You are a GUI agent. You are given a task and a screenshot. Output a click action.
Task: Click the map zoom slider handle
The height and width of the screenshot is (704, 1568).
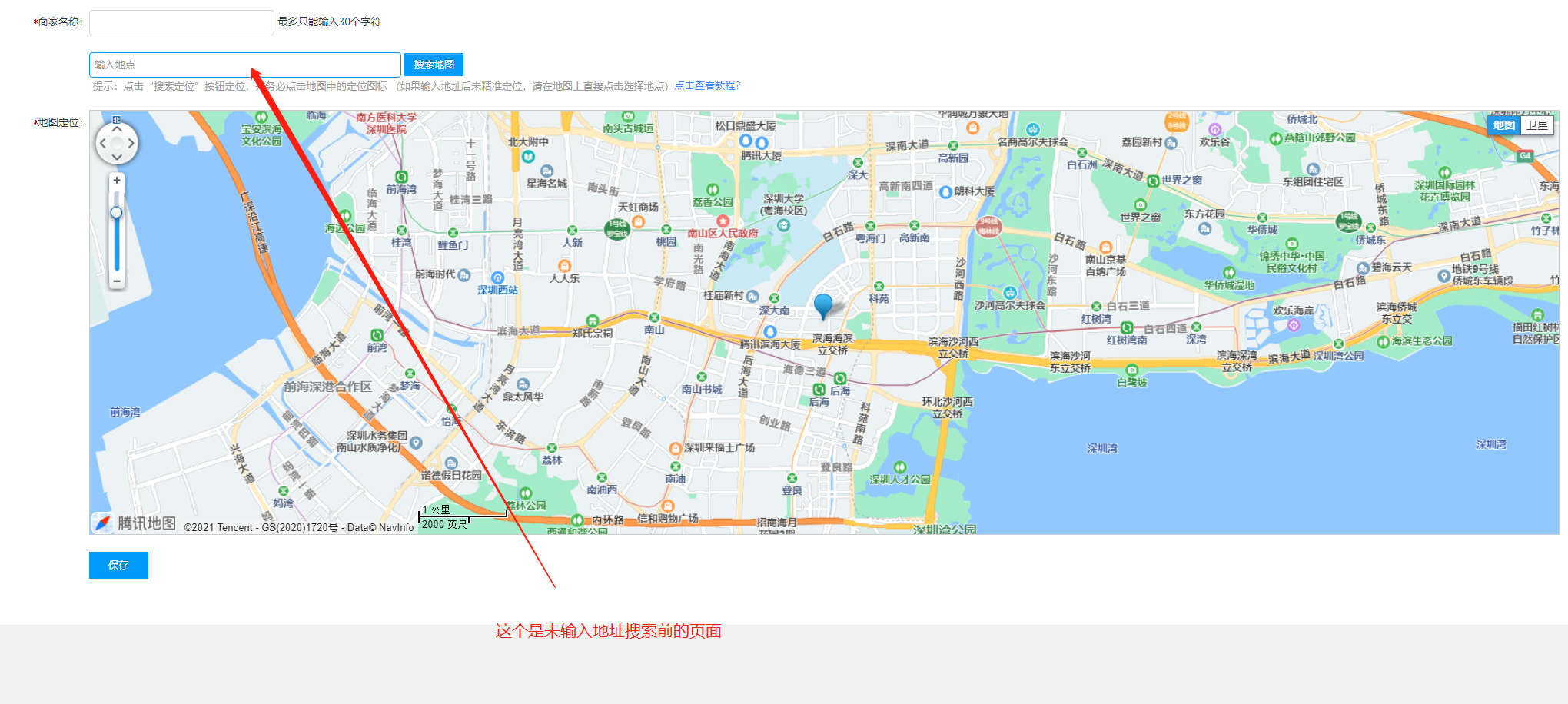(117, 212)
